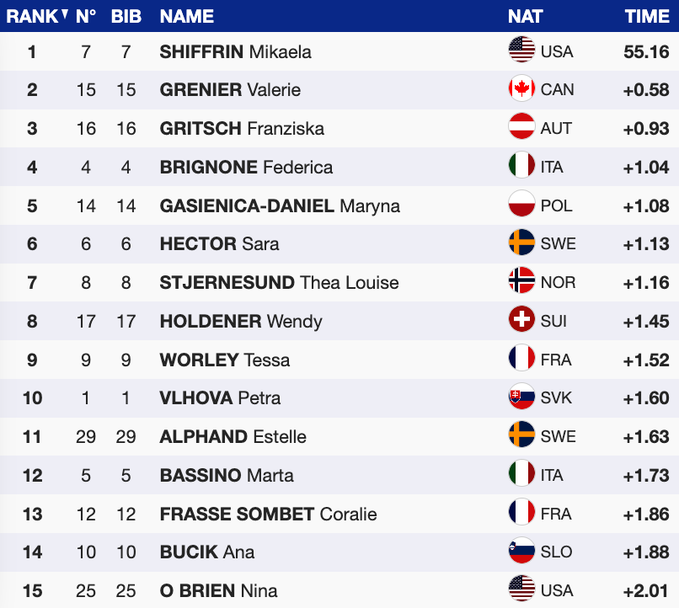Open GRENIER Valerie's athlete name

232,89
